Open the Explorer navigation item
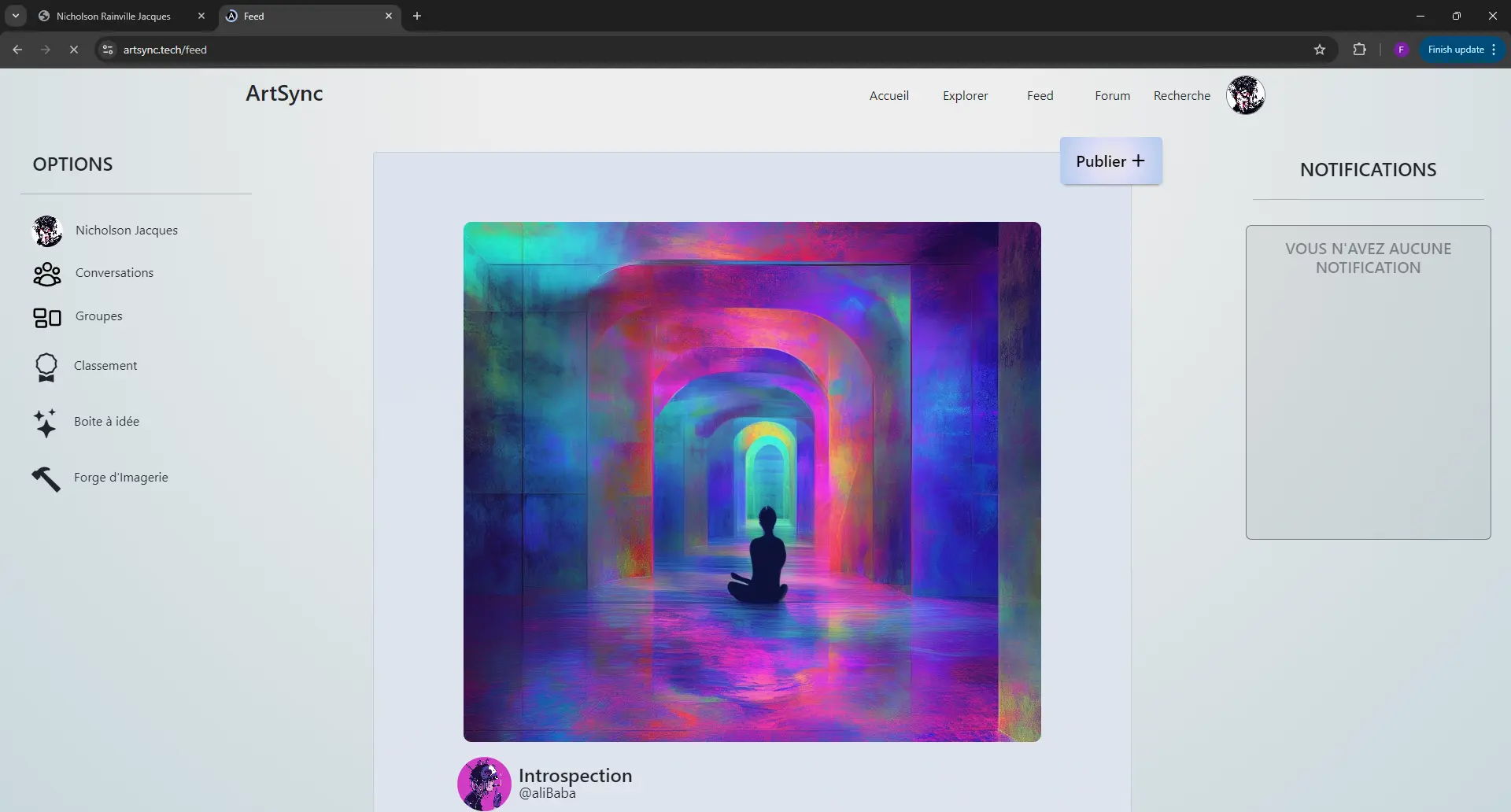Viewport: 1511px width, 812px height. point(965,96)
